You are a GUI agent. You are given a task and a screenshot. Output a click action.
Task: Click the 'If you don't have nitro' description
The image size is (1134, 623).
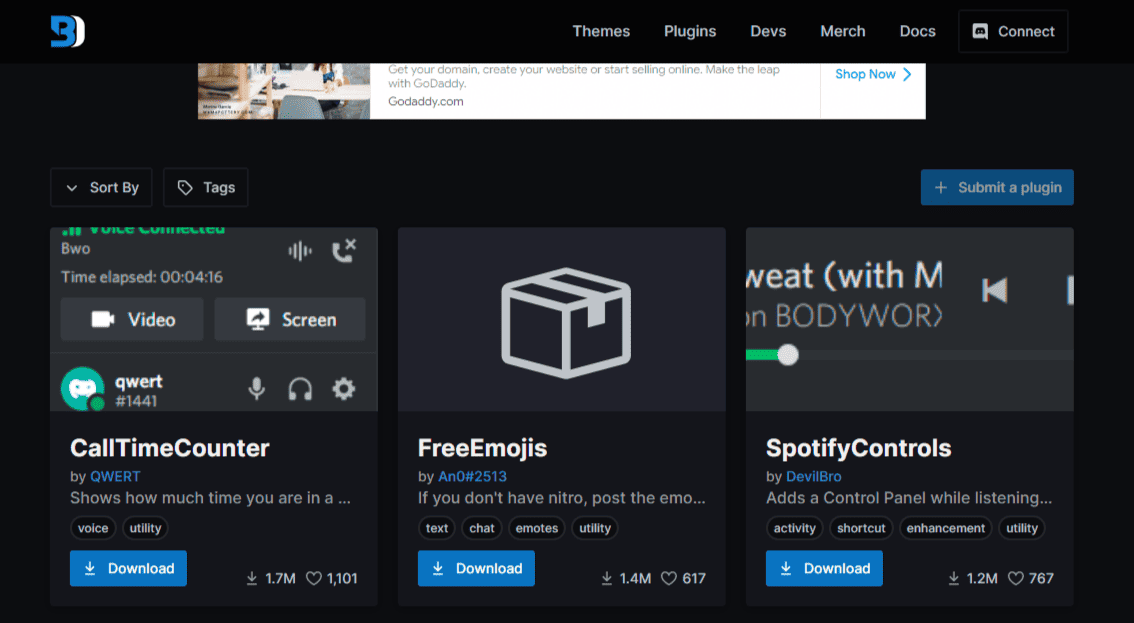[562, 498]
